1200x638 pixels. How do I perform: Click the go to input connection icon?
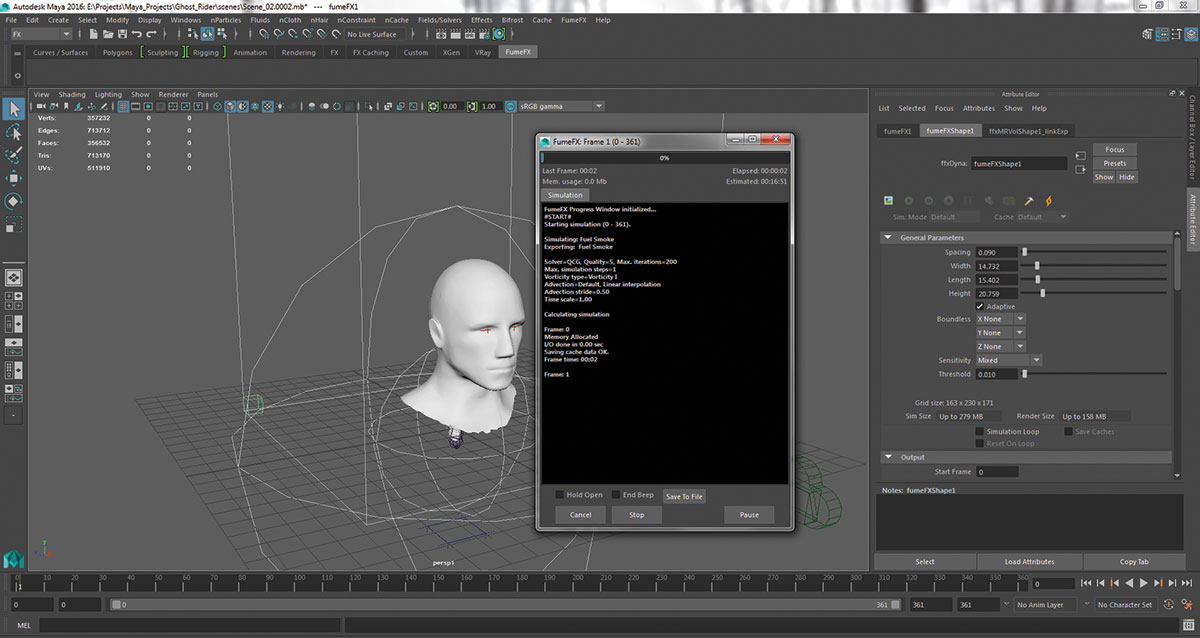point(1080,156)
